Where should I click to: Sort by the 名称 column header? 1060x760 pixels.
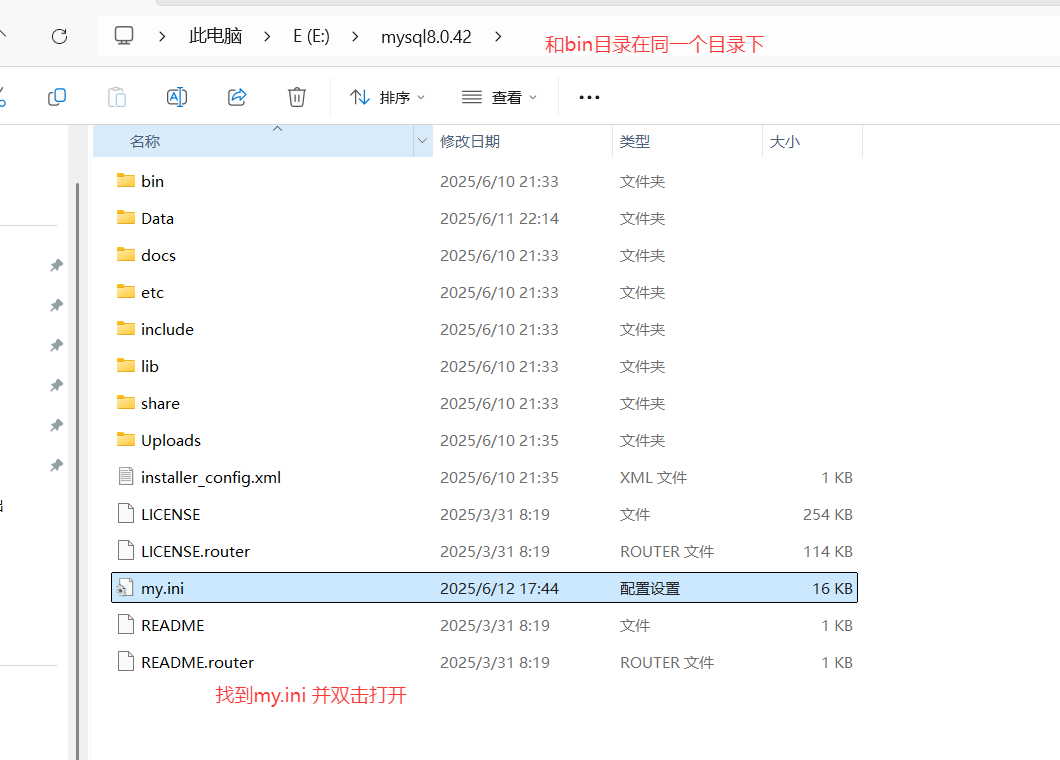click(x=145, y=141)
